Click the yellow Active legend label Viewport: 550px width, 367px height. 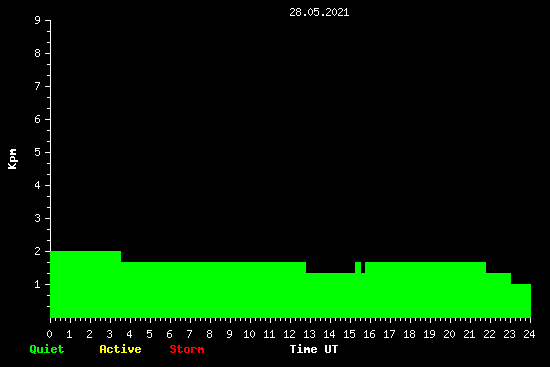pos(120,349)
